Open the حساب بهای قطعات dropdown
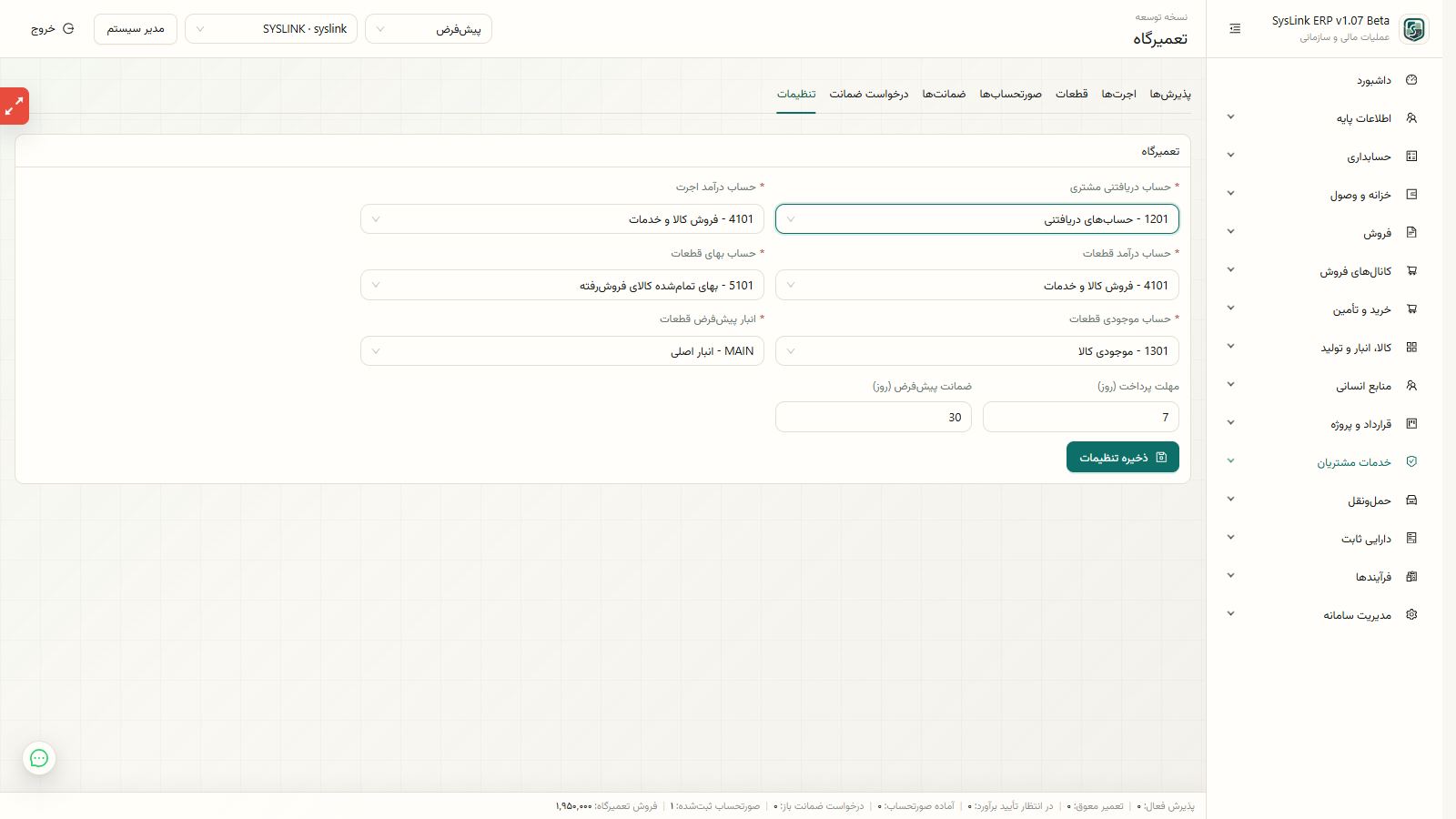 [562, 286]
